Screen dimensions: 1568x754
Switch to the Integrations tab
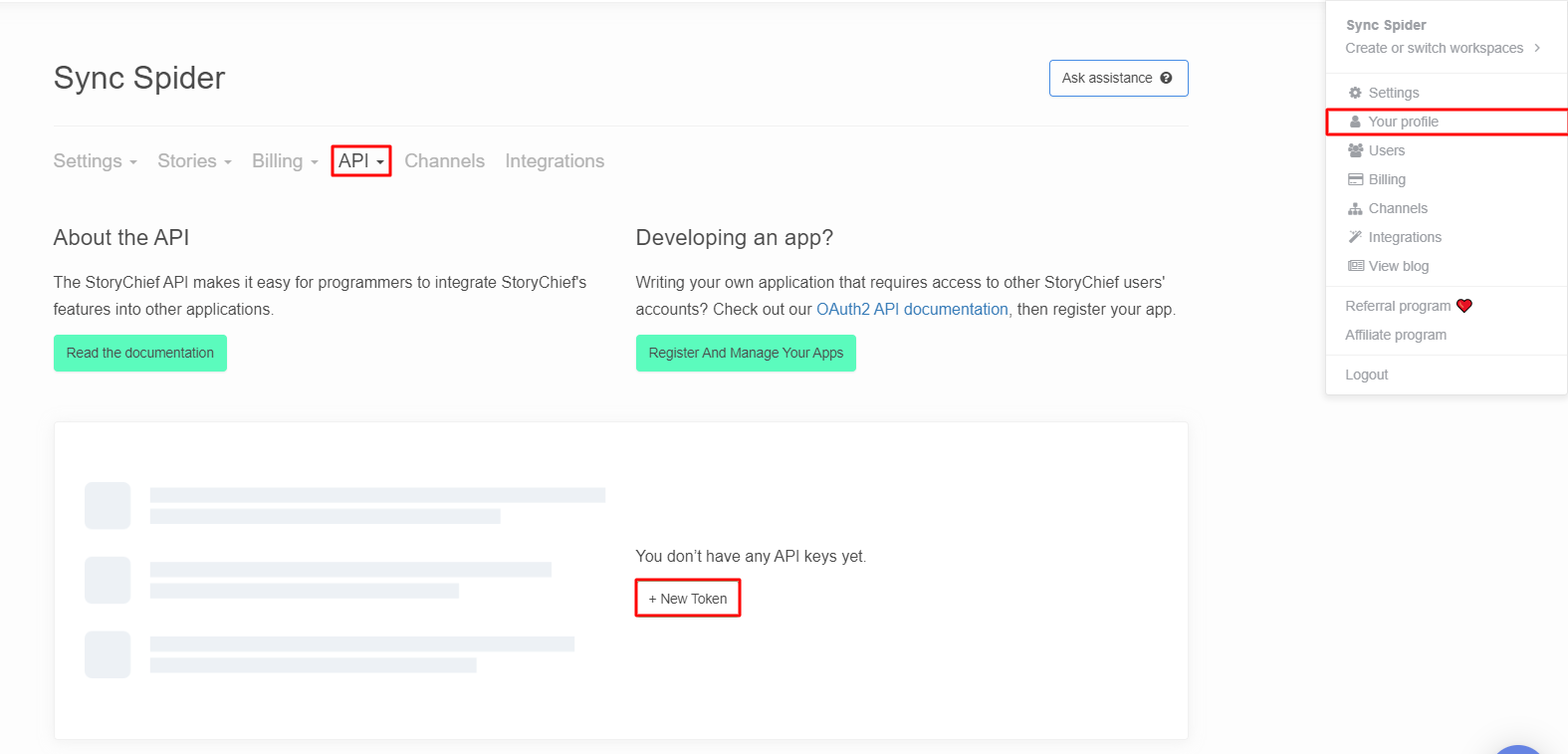(x=555, y=161)
